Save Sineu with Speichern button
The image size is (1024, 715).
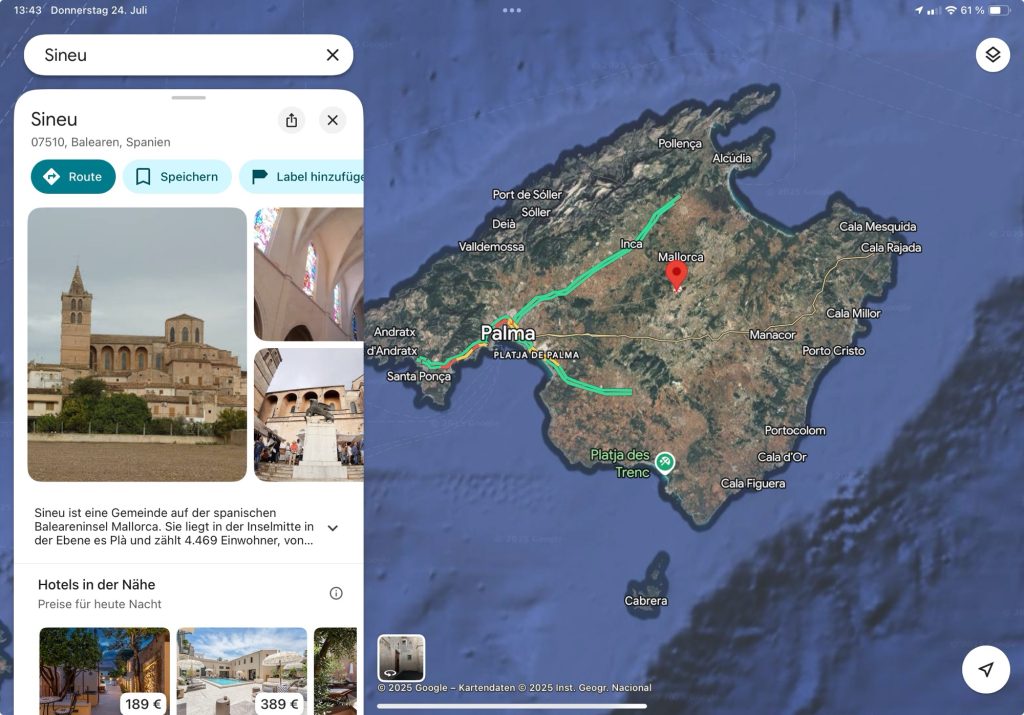177,177
